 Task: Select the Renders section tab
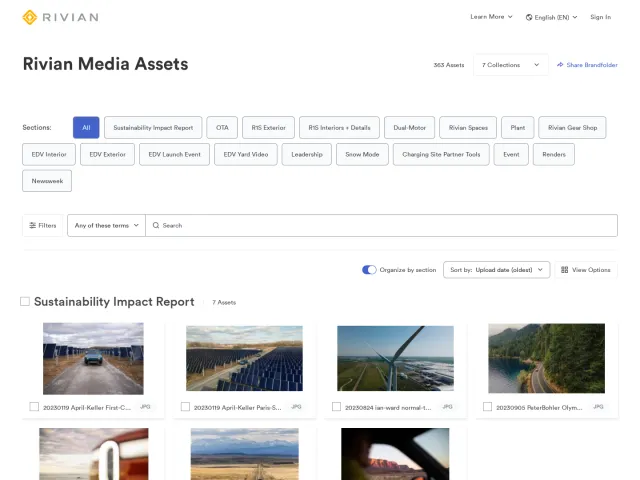(x=554, y=154)
